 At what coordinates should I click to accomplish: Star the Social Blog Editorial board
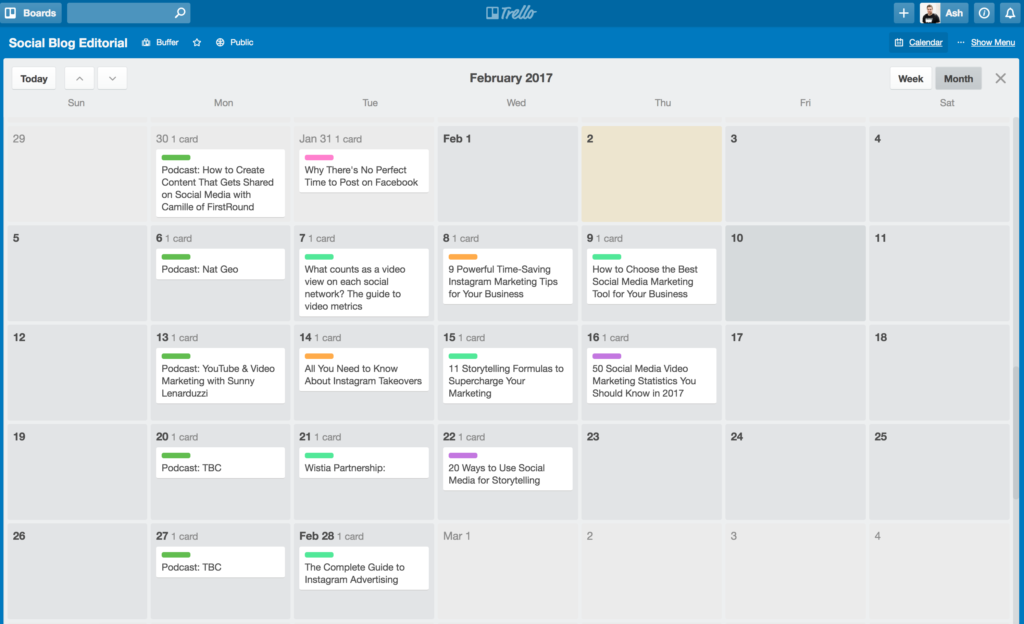(x=196, y=42)
